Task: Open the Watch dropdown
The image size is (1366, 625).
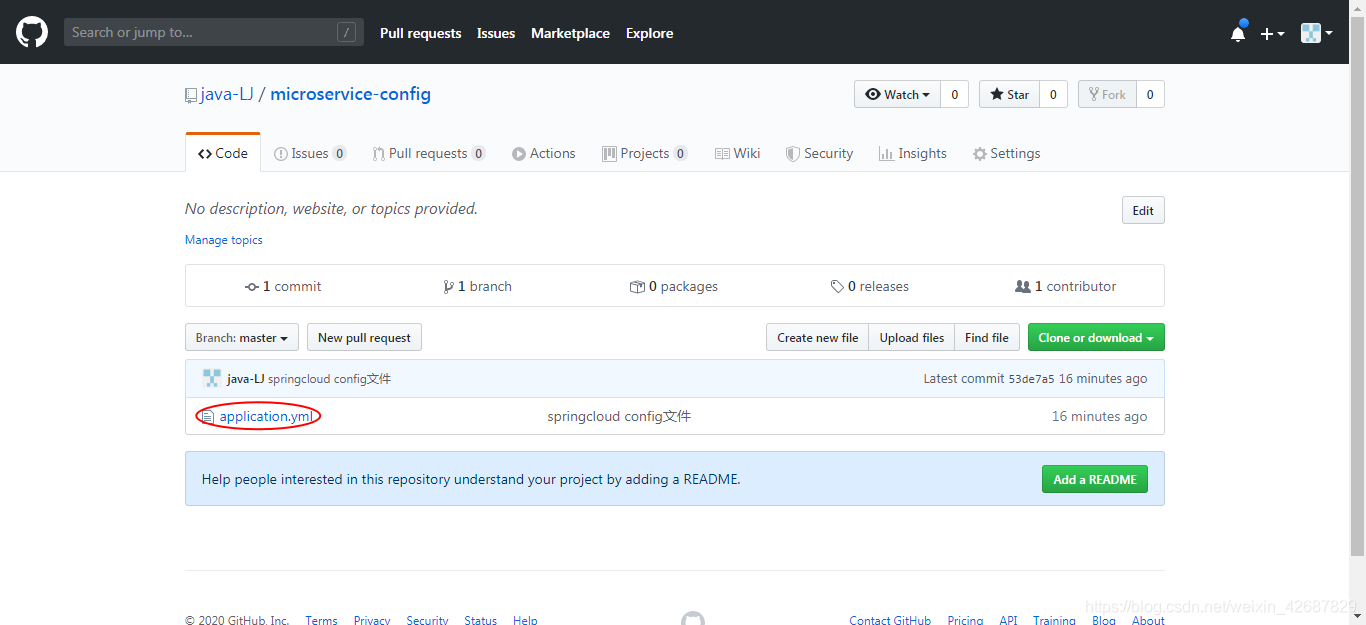Action: click(x=897, y=94)
